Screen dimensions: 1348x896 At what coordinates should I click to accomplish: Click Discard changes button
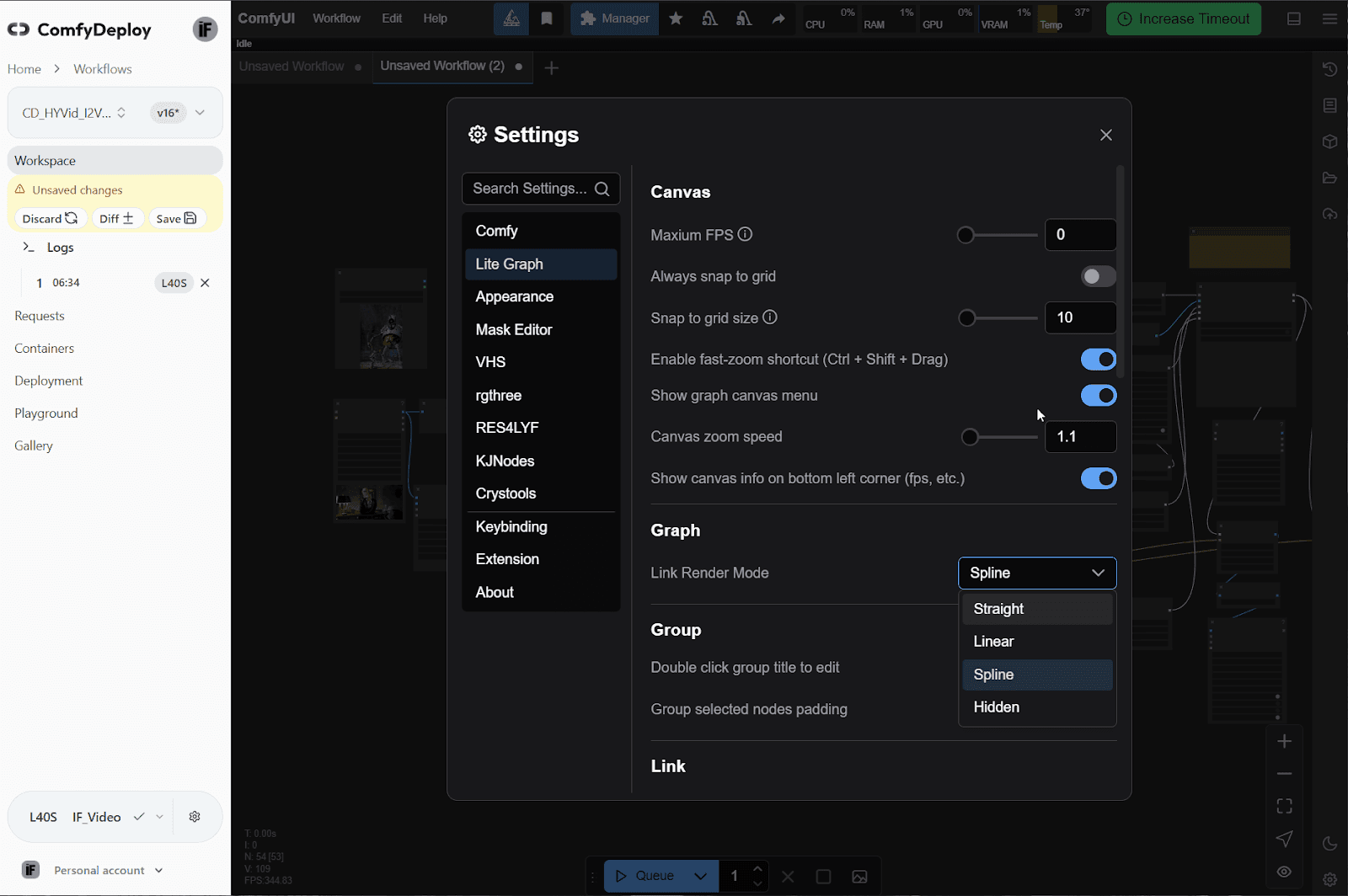tap(50, 218)
